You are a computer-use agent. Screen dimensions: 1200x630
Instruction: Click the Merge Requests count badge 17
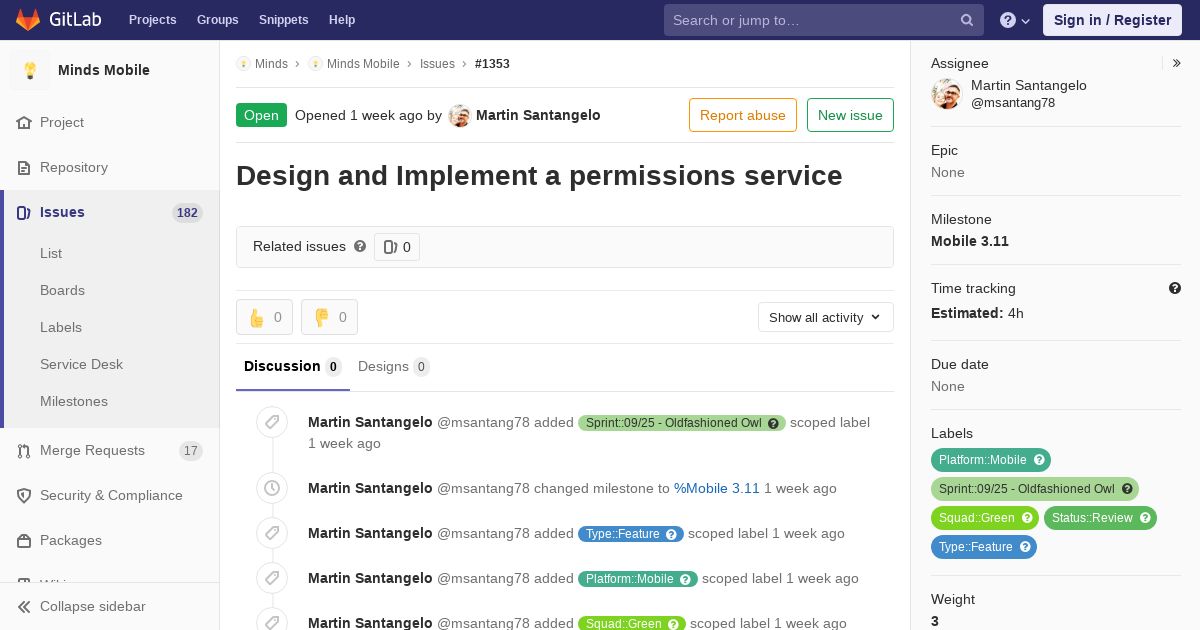point(191,451)
